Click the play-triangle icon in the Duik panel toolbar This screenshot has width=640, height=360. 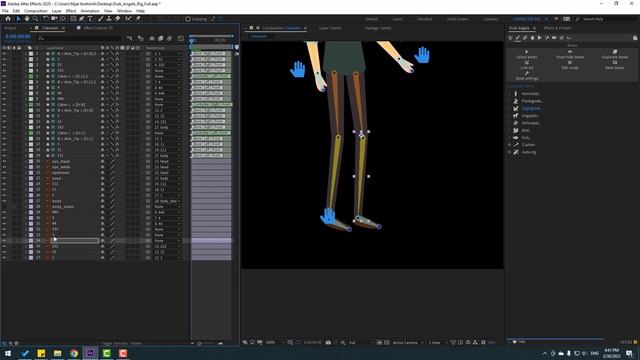540,38
